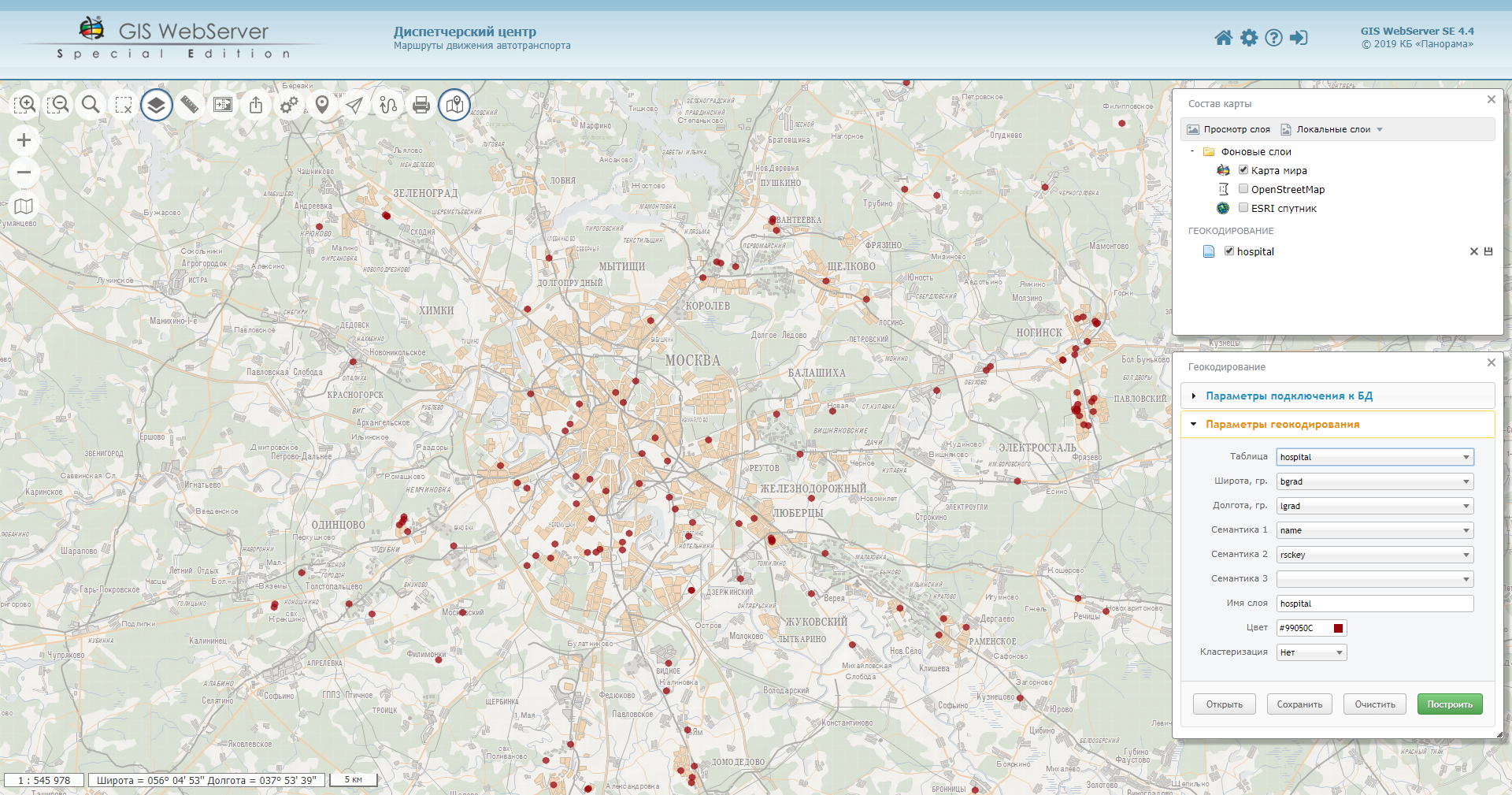Open the Таблица dropdown

click(1374, 457)
